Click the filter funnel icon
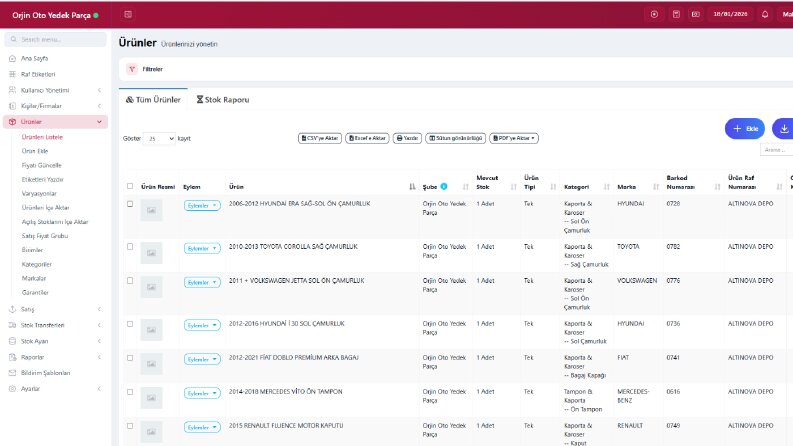Screen dimensions: 793x446 (x=132, y=69)
